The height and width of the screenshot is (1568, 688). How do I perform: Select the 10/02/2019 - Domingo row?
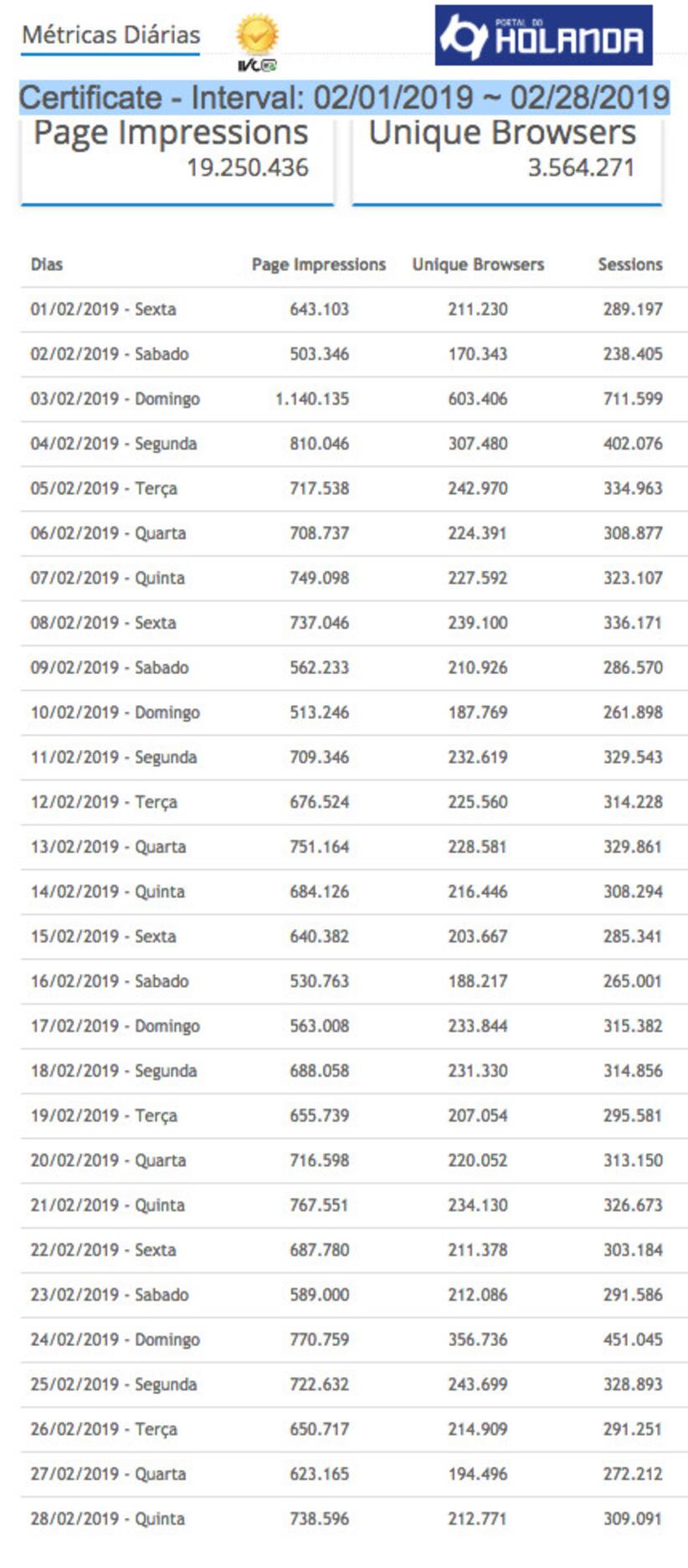[x=116, y=712]
